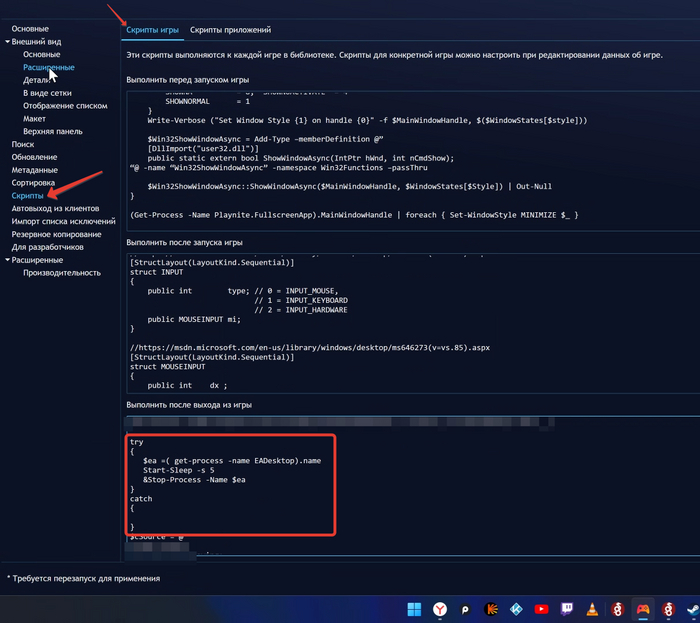Click the [DllImport("user32.dll")] line
700x623 pixels.
click(203, 149)
